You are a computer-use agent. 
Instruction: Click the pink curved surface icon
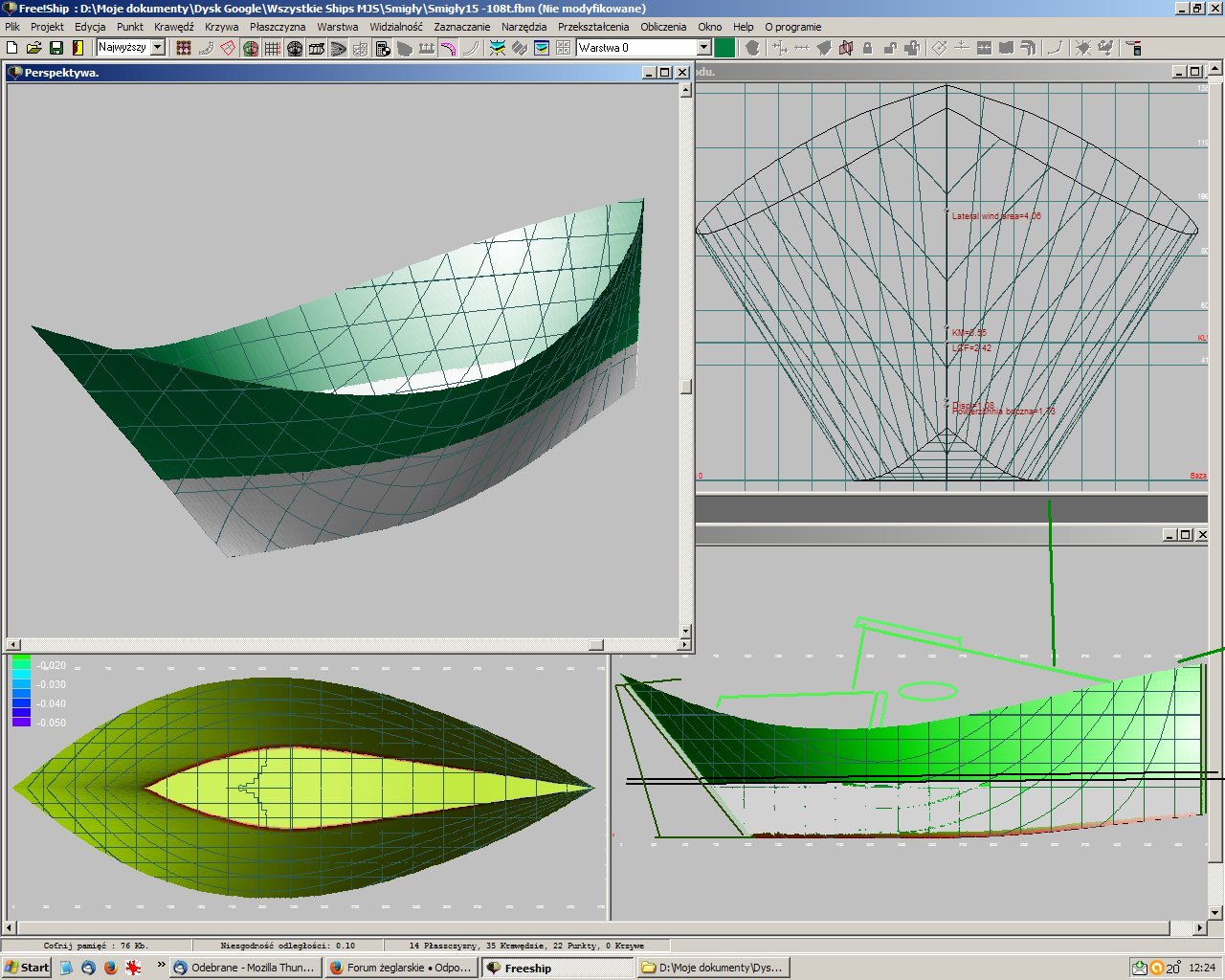pyautogui.click(x=448, y=48)
